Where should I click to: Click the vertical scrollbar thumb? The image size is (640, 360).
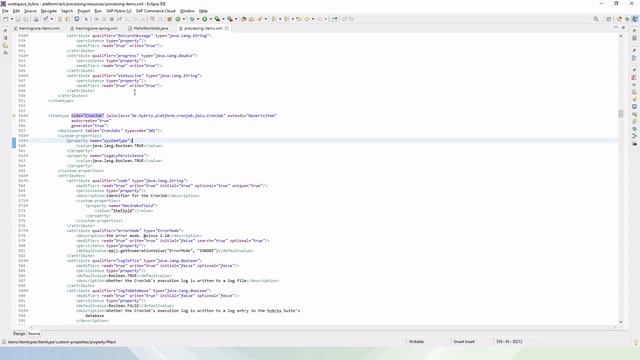point(620,114)
